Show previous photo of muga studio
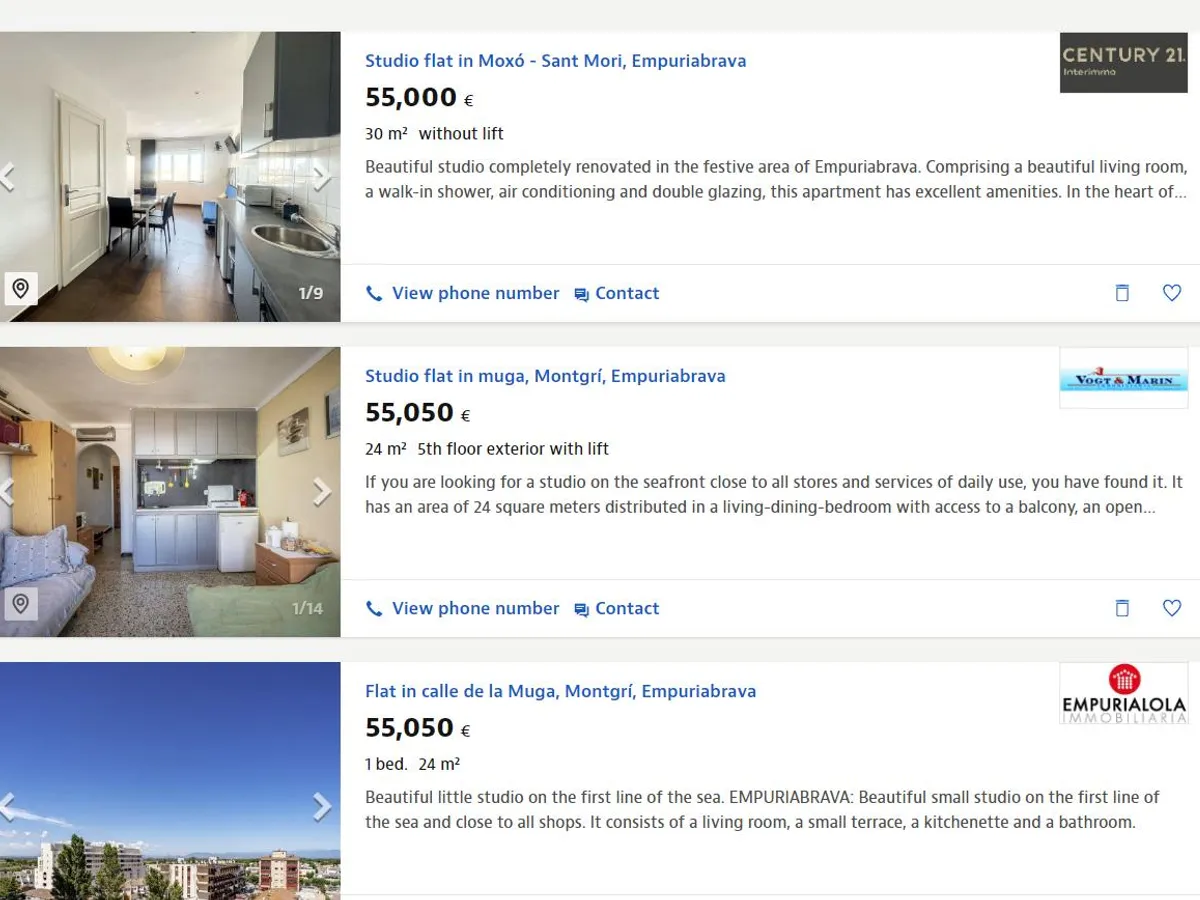The image size is (1200, 900). click(x=8, y=492)
